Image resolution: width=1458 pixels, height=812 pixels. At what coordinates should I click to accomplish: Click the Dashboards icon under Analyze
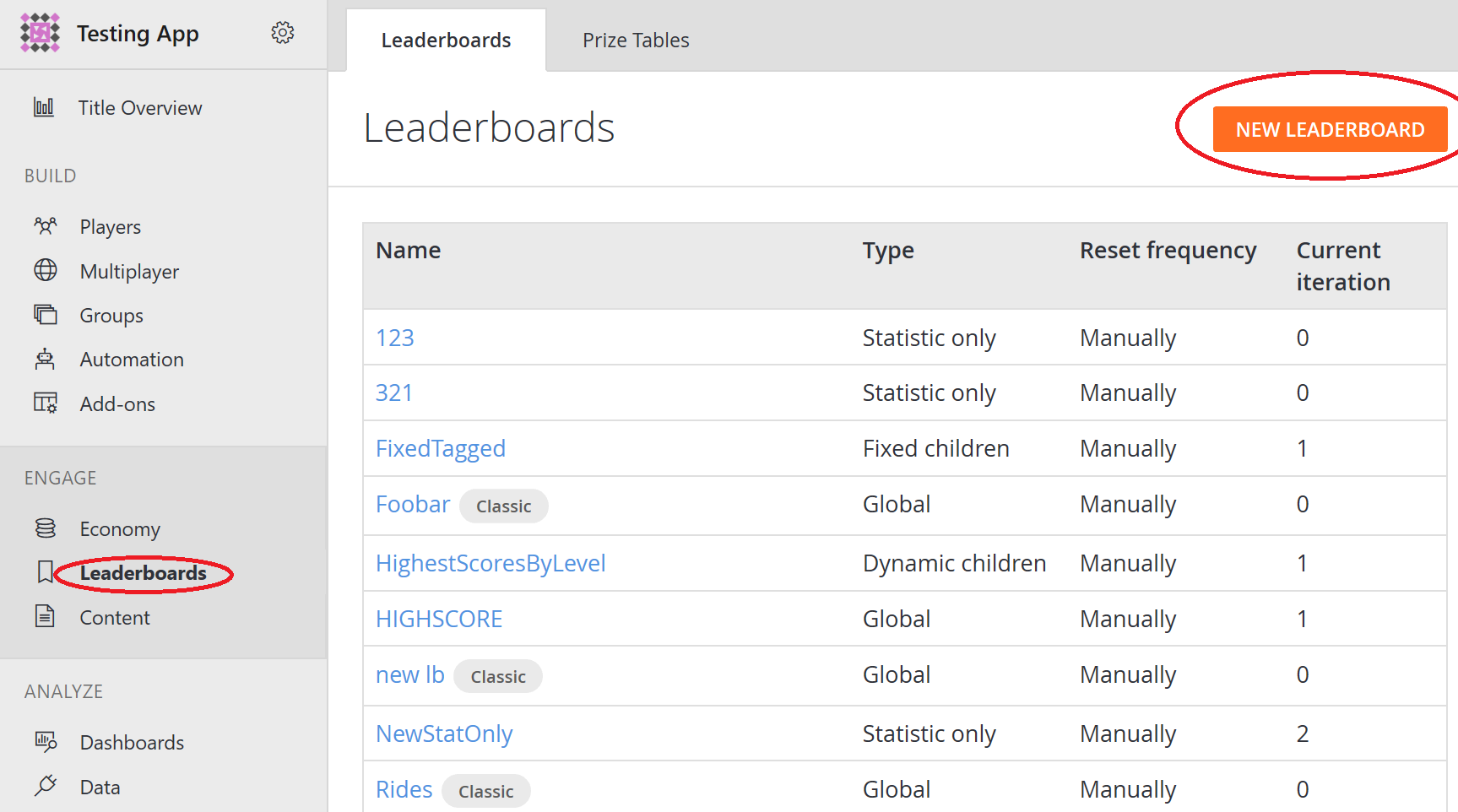[x=46, y=742]
